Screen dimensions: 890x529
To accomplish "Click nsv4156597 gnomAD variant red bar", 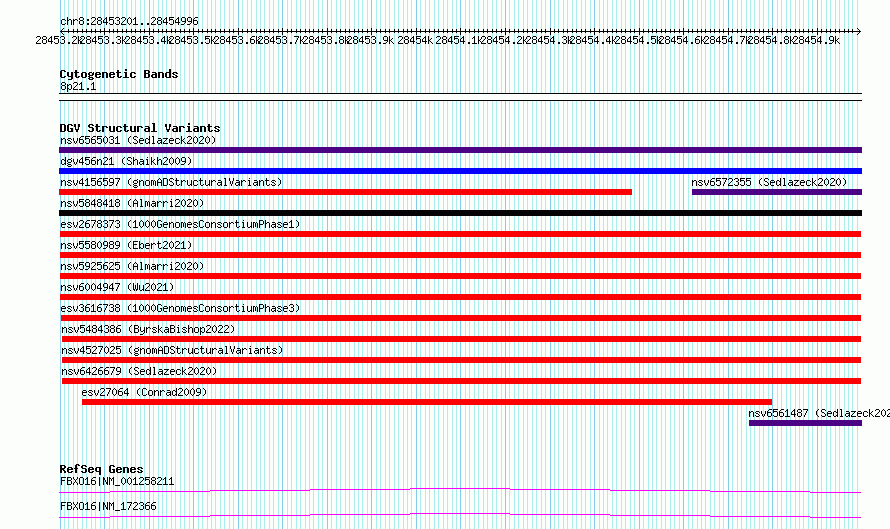I will click(x=345, y=192).
